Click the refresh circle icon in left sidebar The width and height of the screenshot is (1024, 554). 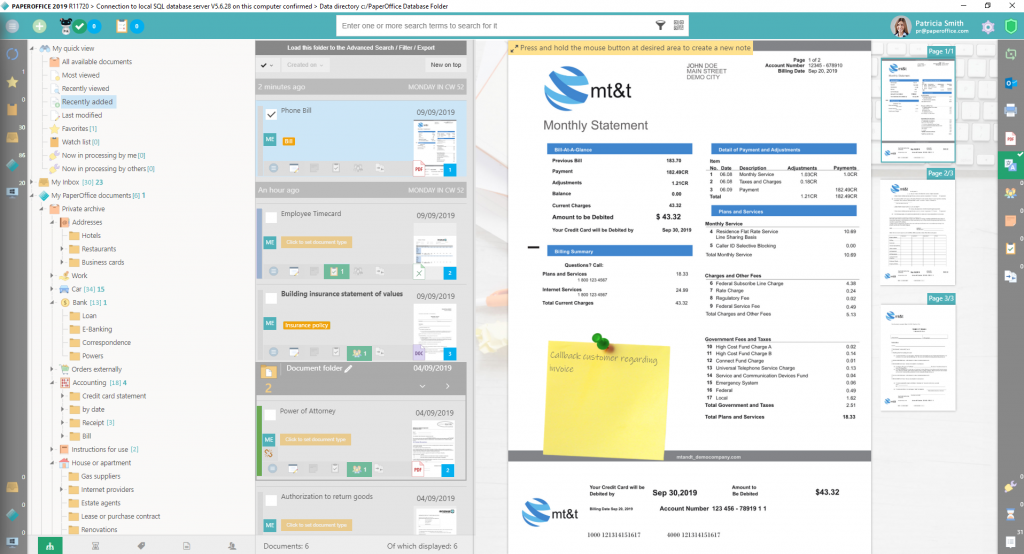(x=12, y=54)
